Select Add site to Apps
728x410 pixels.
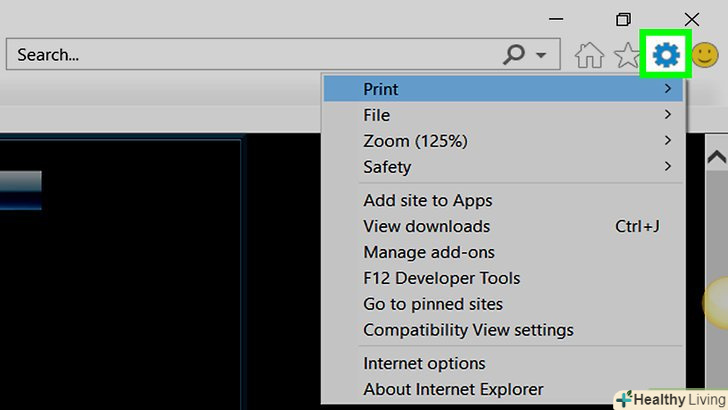pyautogui.click(x=428, y=201)
